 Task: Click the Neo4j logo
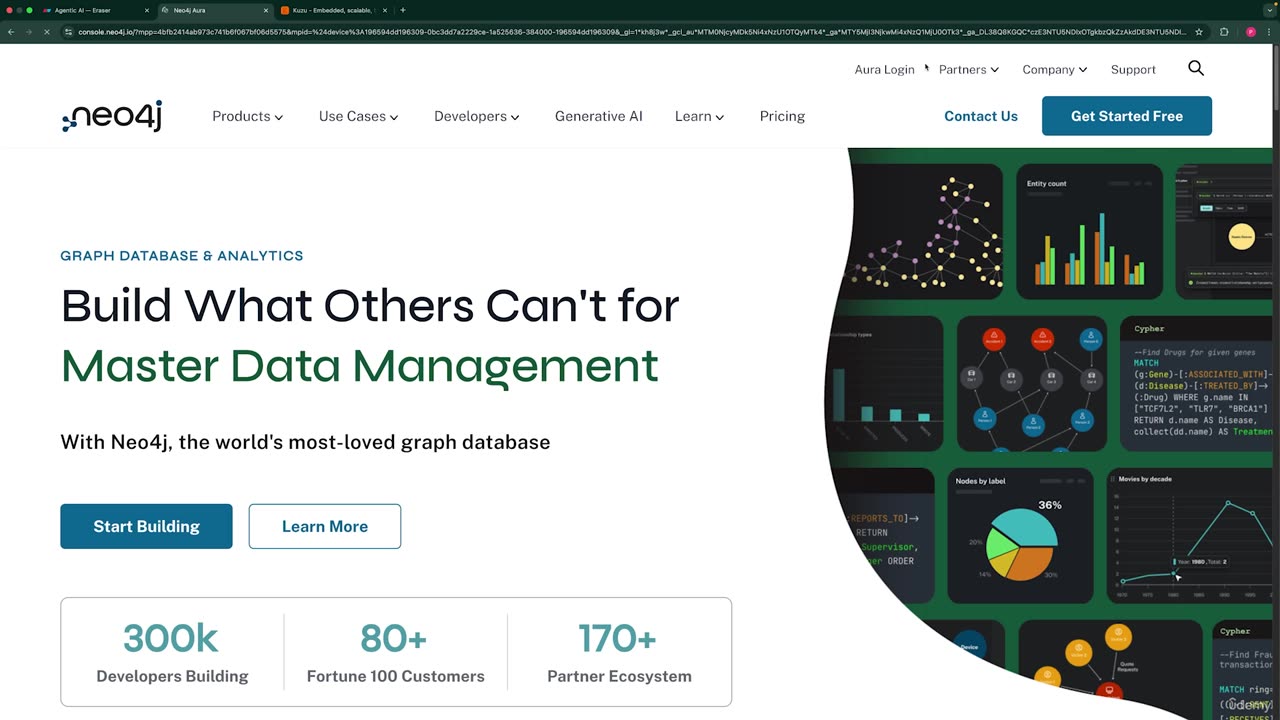tap(112, 116)
